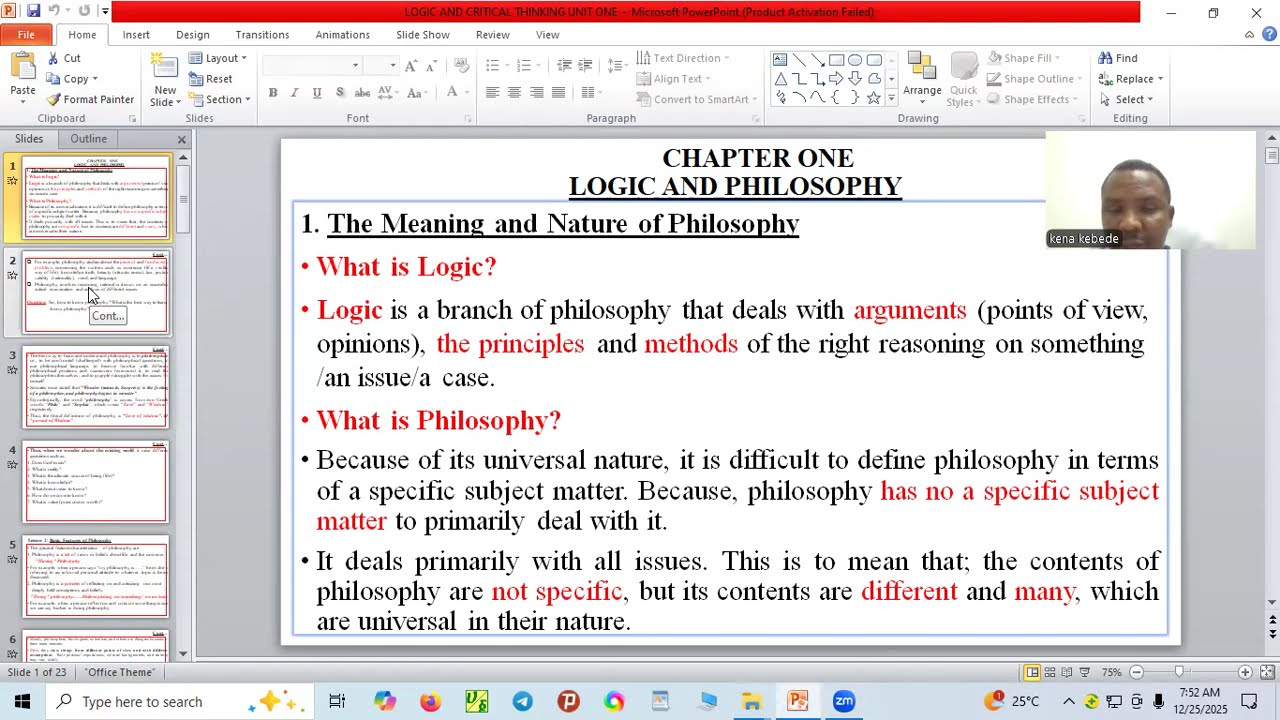Click the Paste clipboard icon
The image size is (1280, 720).
pos(22,67)
